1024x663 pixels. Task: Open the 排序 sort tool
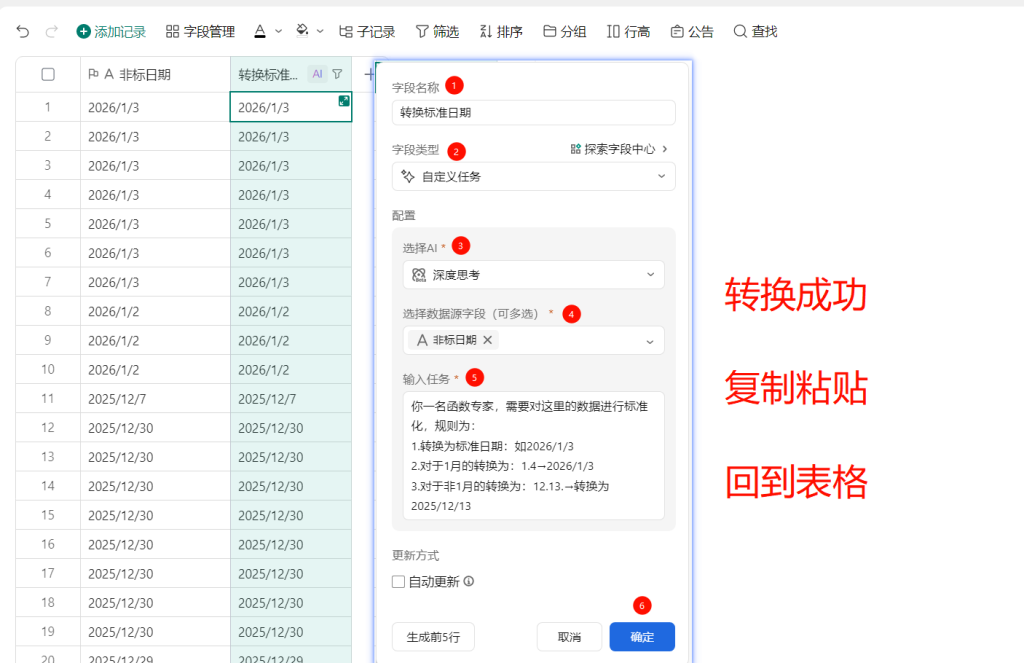tap(501, 31)
